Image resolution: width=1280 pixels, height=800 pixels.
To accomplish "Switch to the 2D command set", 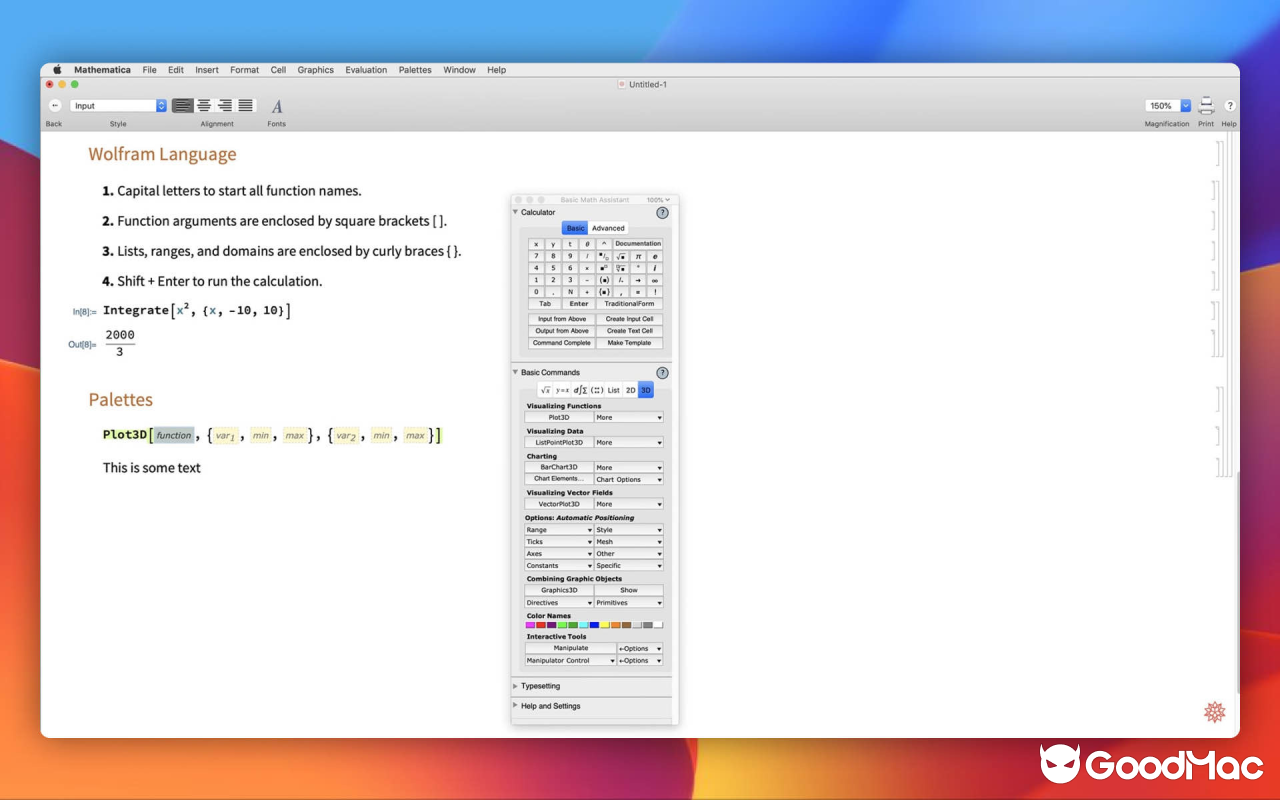I will (x=631, y=390).
